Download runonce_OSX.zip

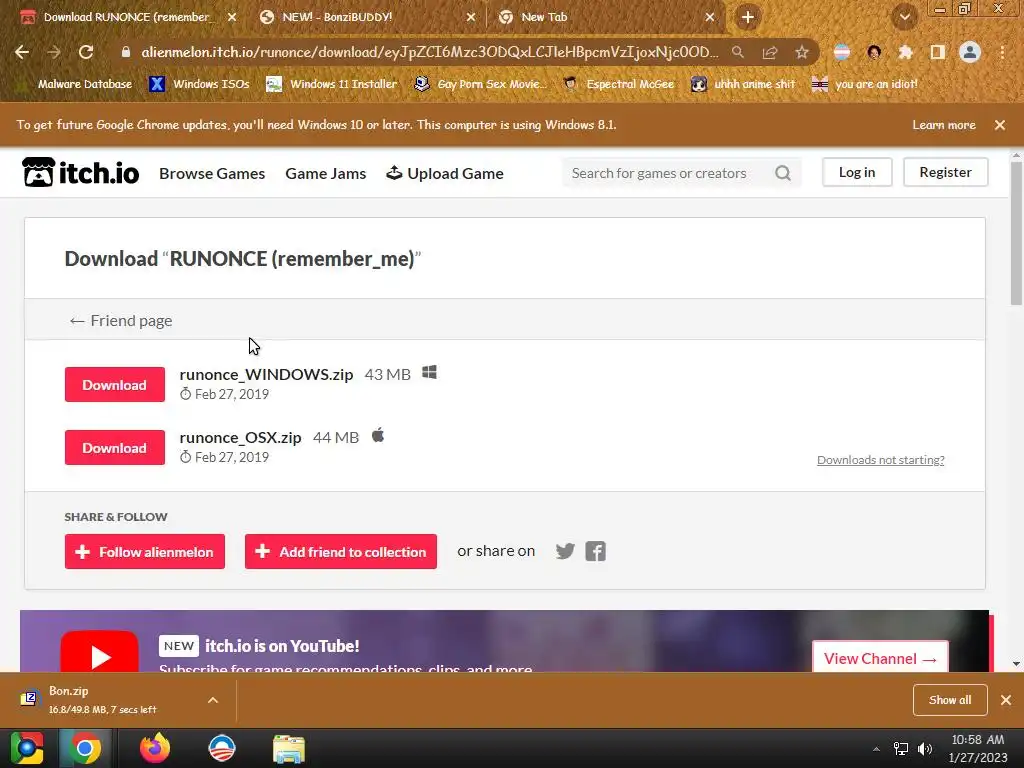(x=115, y=448)
